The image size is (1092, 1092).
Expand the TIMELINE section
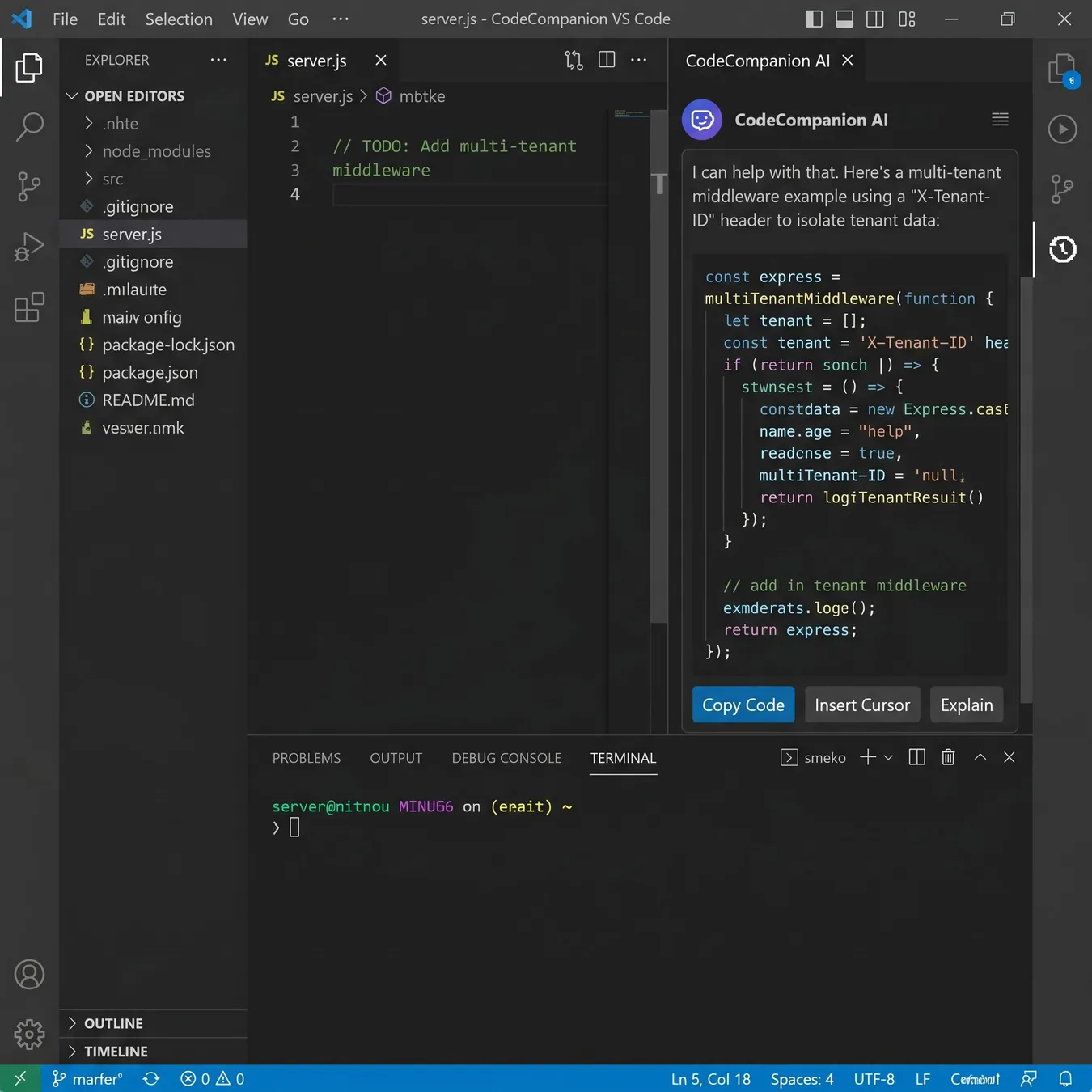[x=154, y=1052]
